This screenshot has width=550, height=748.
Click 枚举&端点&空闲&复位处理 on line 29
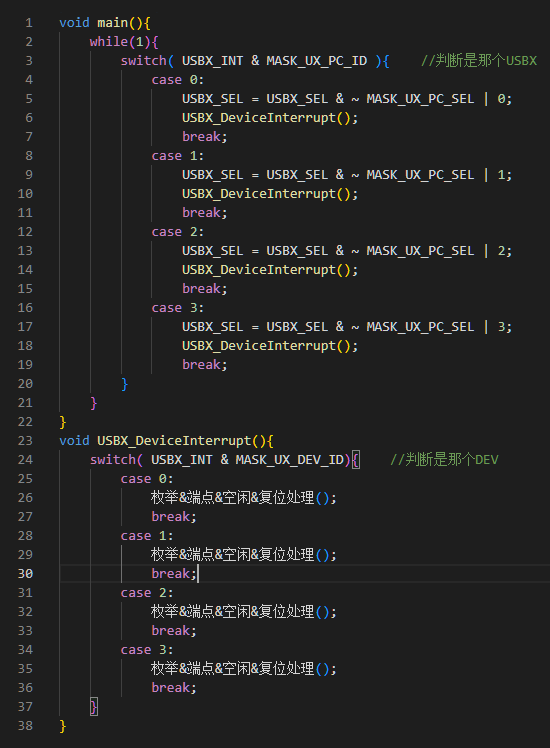click(x=233, y=555)
